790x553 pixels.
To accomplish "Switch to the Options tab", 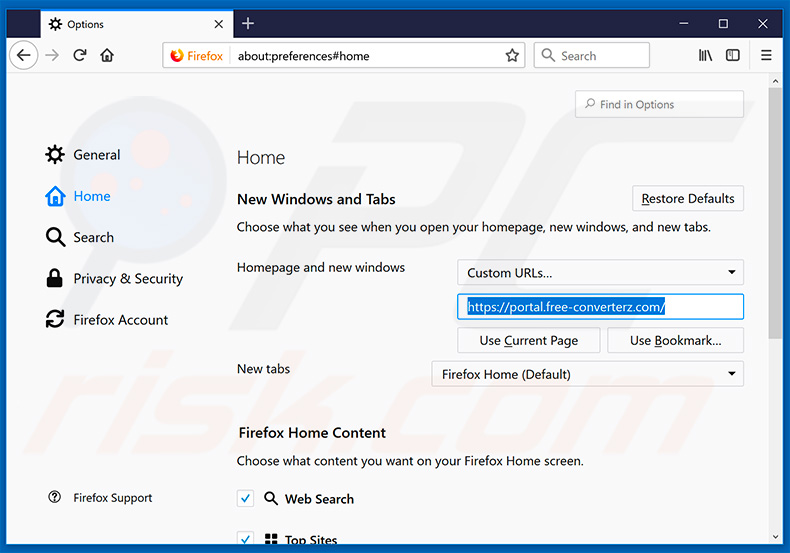I will [x=136, y=24].
